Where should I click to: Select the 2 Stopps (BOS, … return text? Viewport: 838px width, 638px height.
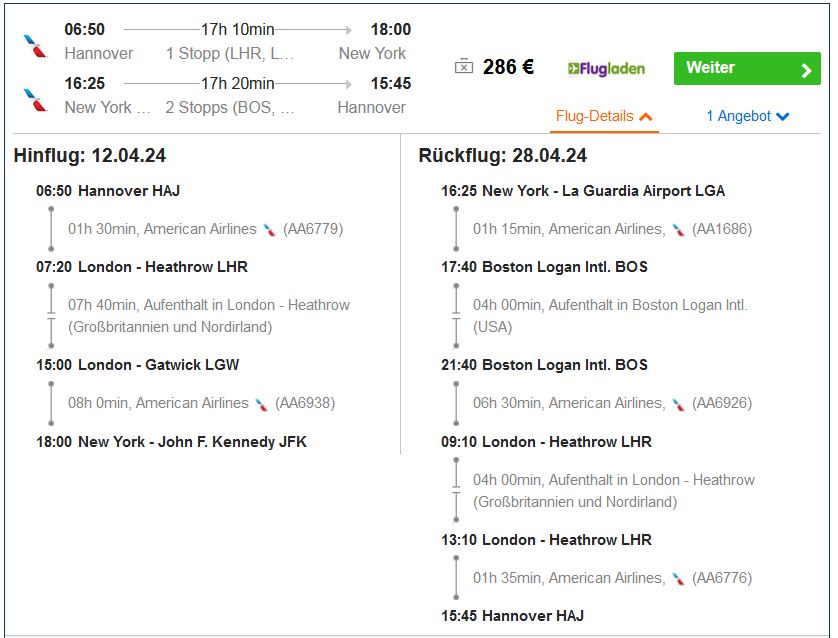(230, 107)
